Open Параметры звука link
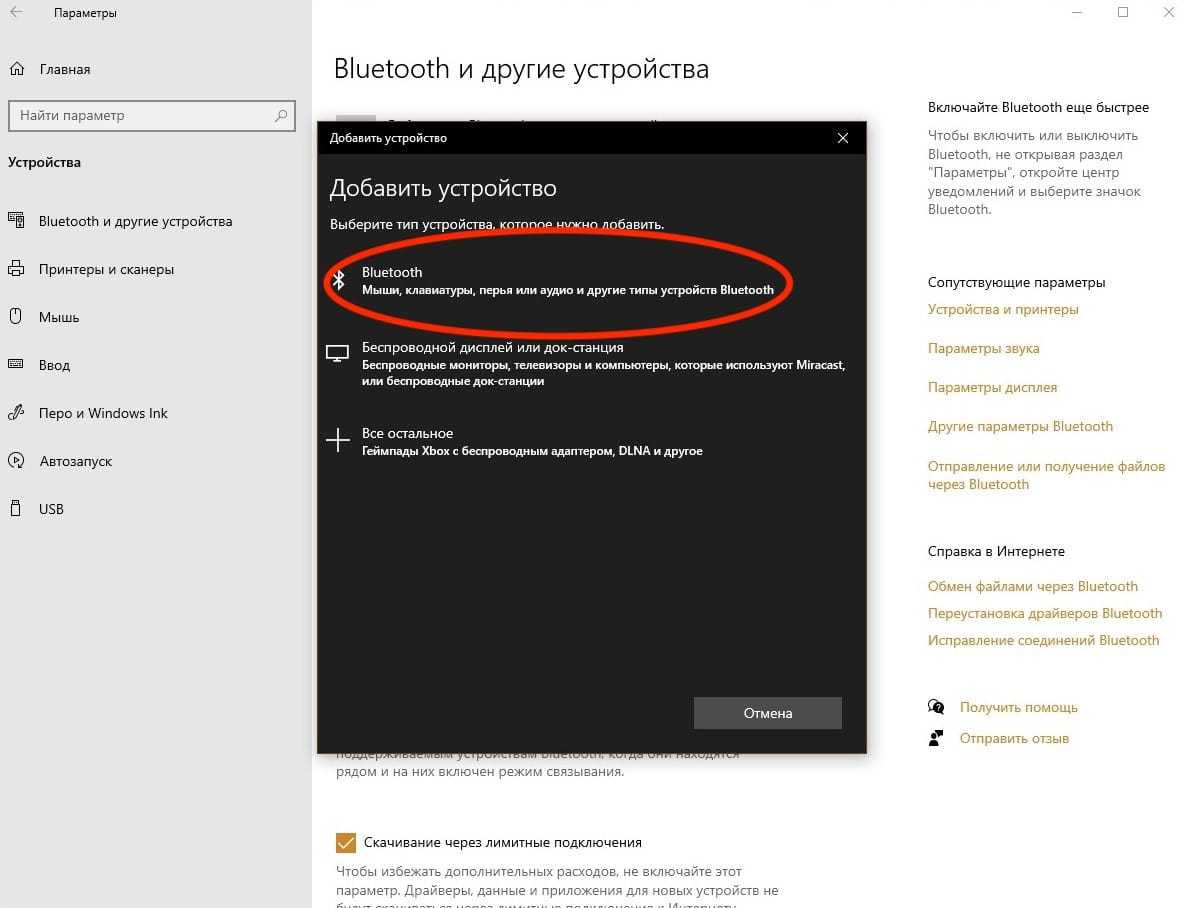This screenshot has height=908, width=1187. (x=983, y=349)
